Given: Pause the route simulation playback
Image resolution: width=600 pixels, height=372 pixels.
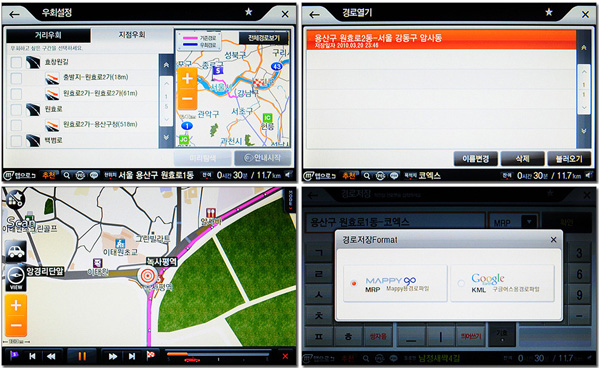Looking at the screenshot, I should pos(82,356).
